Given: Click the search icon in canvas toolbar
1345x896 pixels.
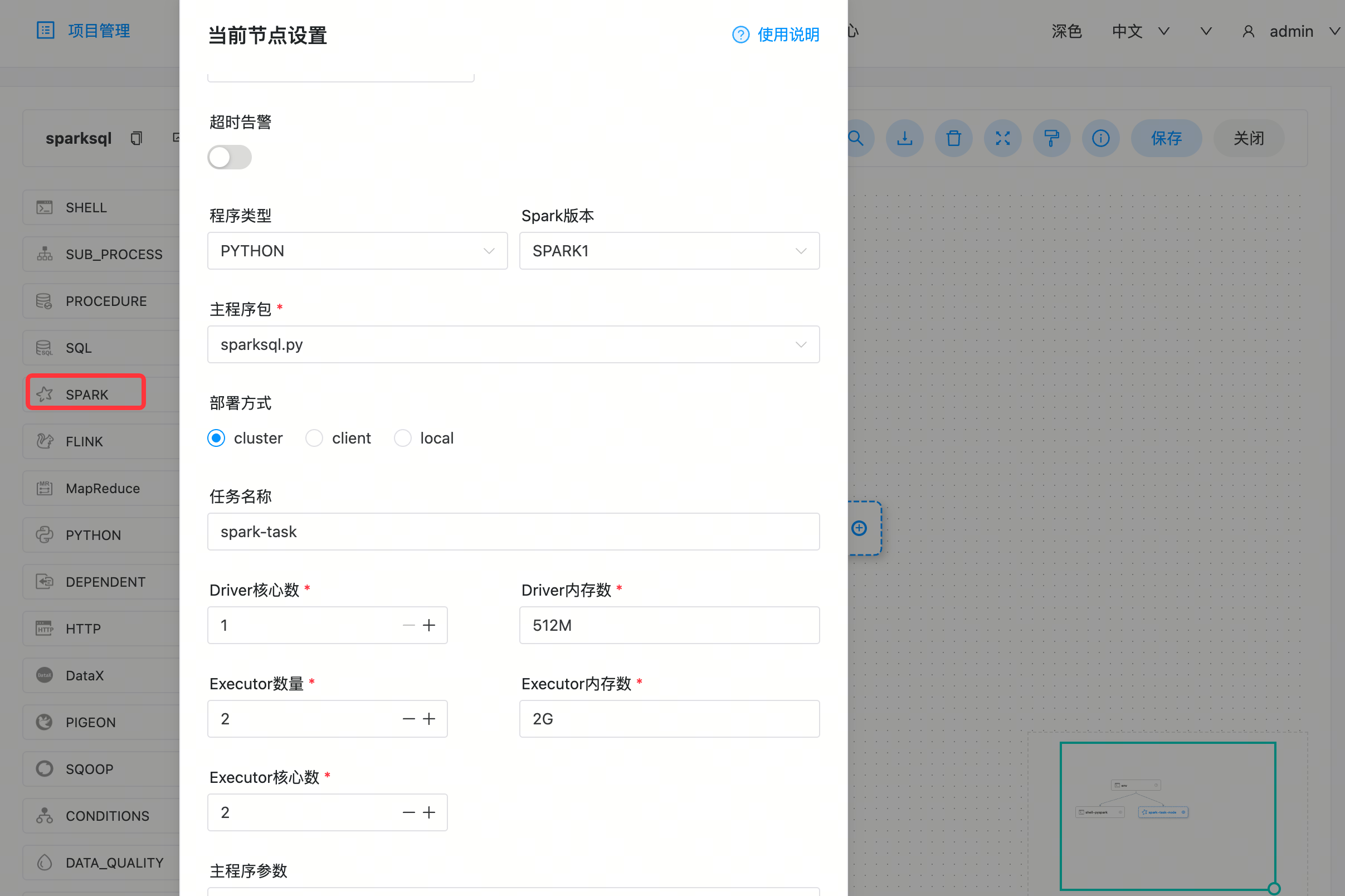Looking at the screenshot, I should pyautogui.click(x=856, y=138).
